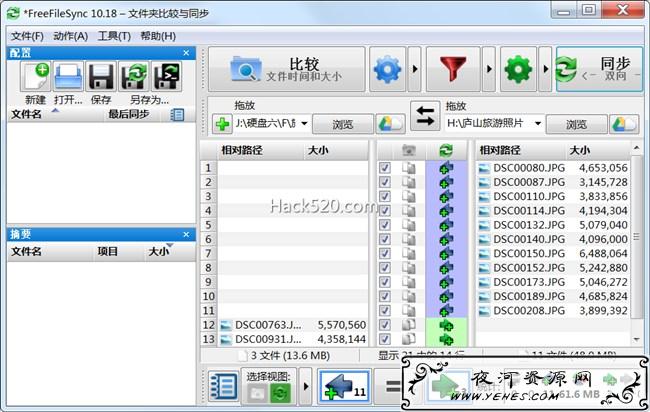The width and height of the screenshot is (650, 412).
Task: Switch to action view green icon
Action: click(280, 393)
